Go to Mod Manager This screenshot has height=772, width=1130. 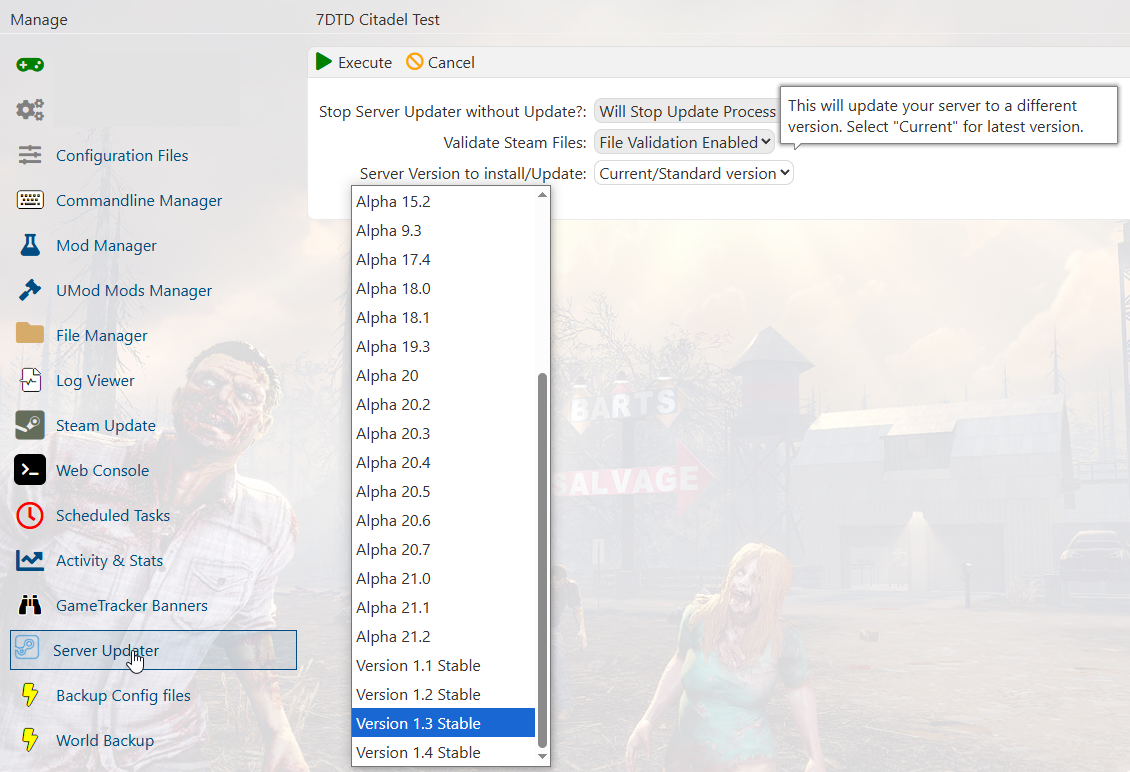[x=106, y=245]
